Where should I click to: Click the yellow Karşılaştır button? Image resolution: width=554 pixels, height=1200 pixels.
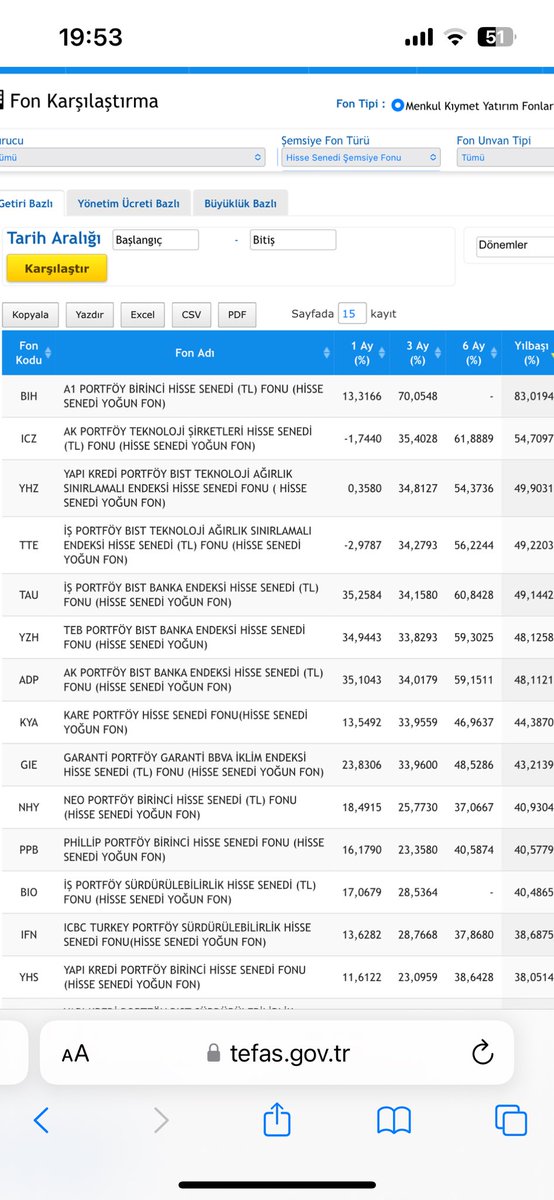(x=57, y=268)
